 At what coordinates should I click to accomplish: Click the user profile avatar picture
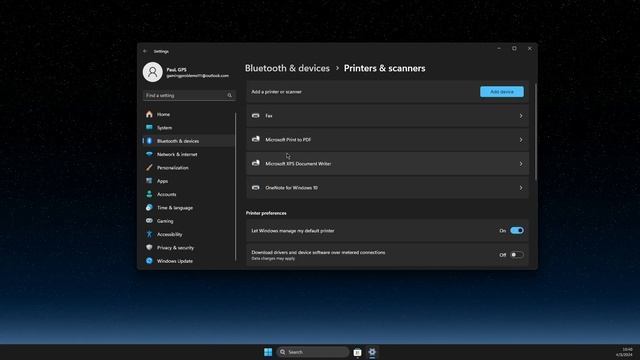[153, 72]
